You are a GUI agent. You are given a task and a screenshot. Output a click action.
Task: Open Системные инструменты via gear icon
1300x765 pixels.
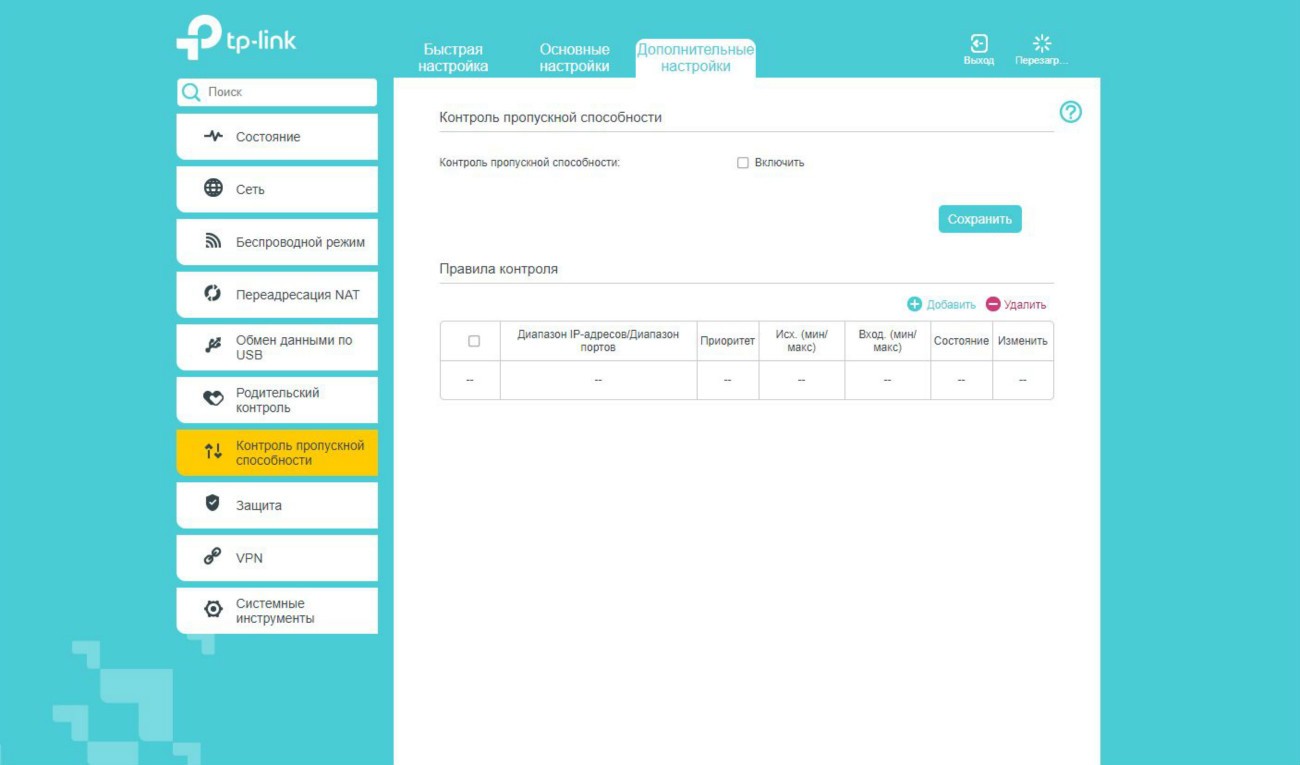(213, 610)
